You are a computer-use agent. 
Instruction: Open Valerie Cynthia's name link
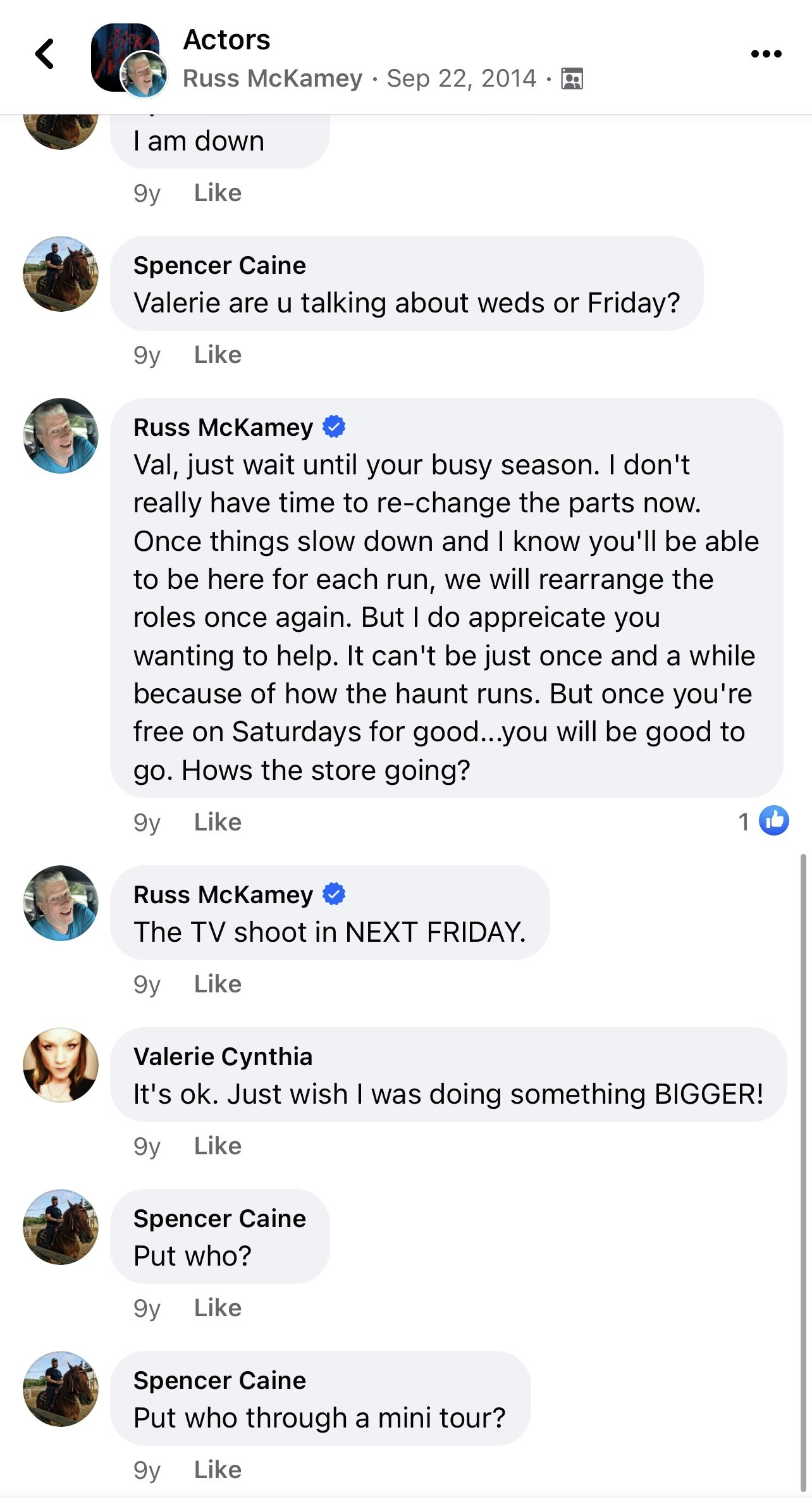pos(223,1057)
